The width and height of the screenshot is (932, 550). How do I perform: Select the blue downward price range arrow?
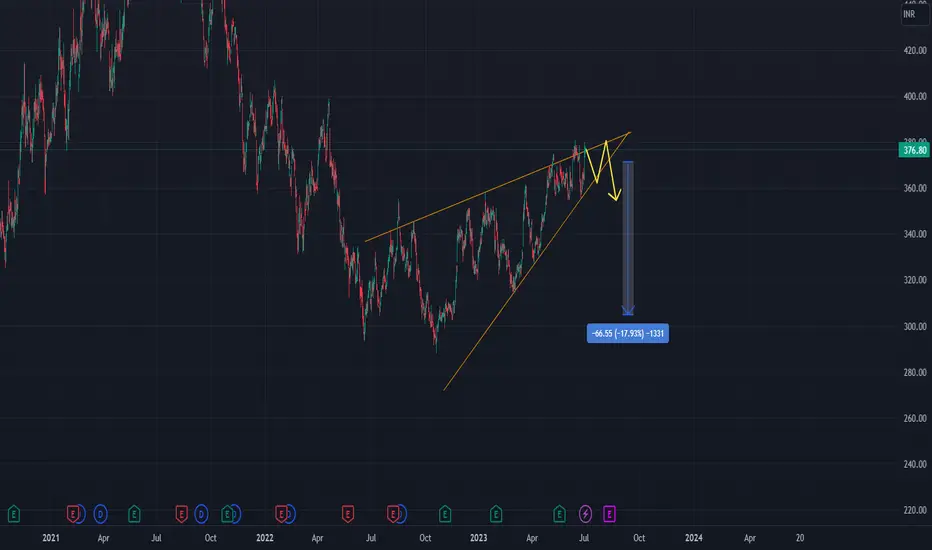pos(628,238)
